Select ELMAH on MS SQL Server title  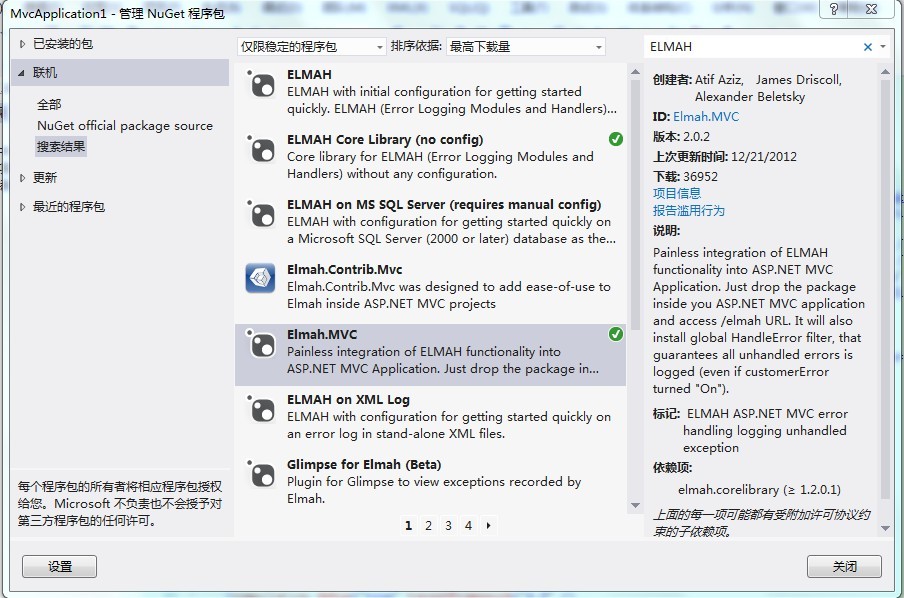[444, 205]
